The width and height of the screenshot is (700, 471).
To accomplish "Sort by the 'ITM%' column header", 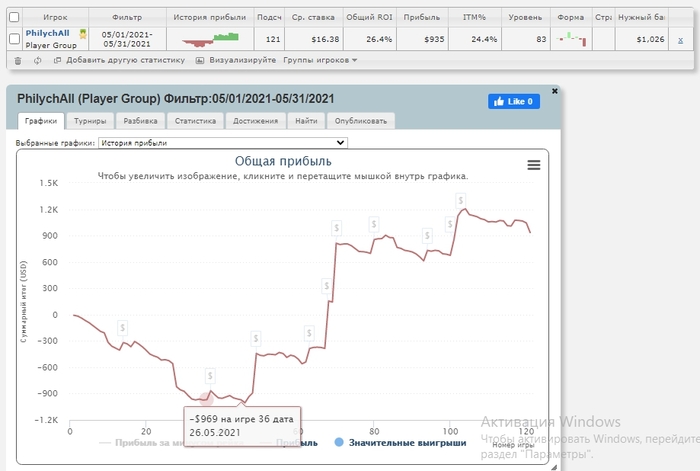I will coord(474,17).
